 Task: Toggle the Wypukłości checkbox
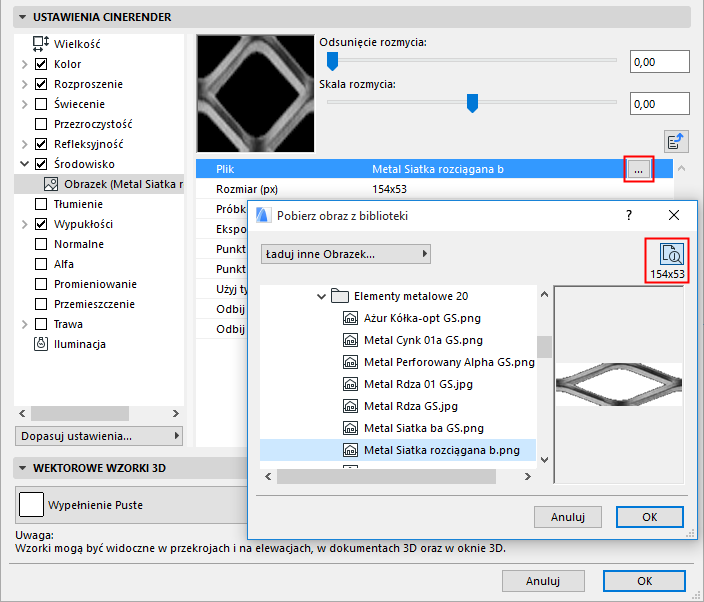coord(41,224)
